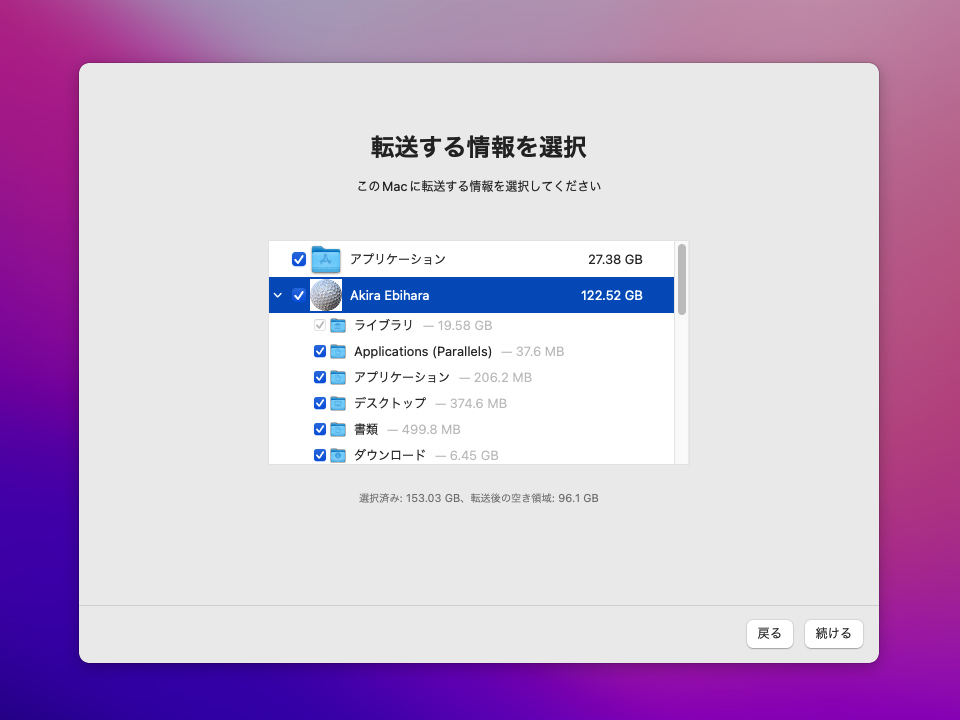Click the デスクトップ folder icon
This screenshot has height=720, width=960.
[338, 403]
